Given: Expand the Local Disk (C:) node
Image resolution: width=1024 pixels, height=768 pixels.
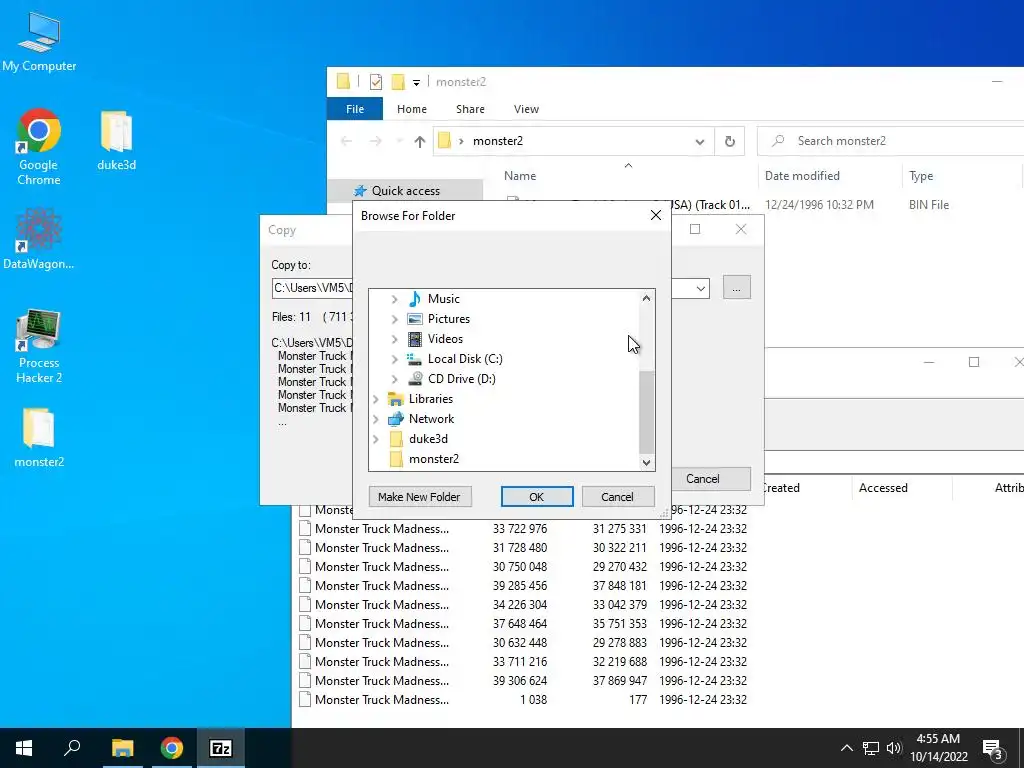Looking at the screenshot, I should click(394, 359).
